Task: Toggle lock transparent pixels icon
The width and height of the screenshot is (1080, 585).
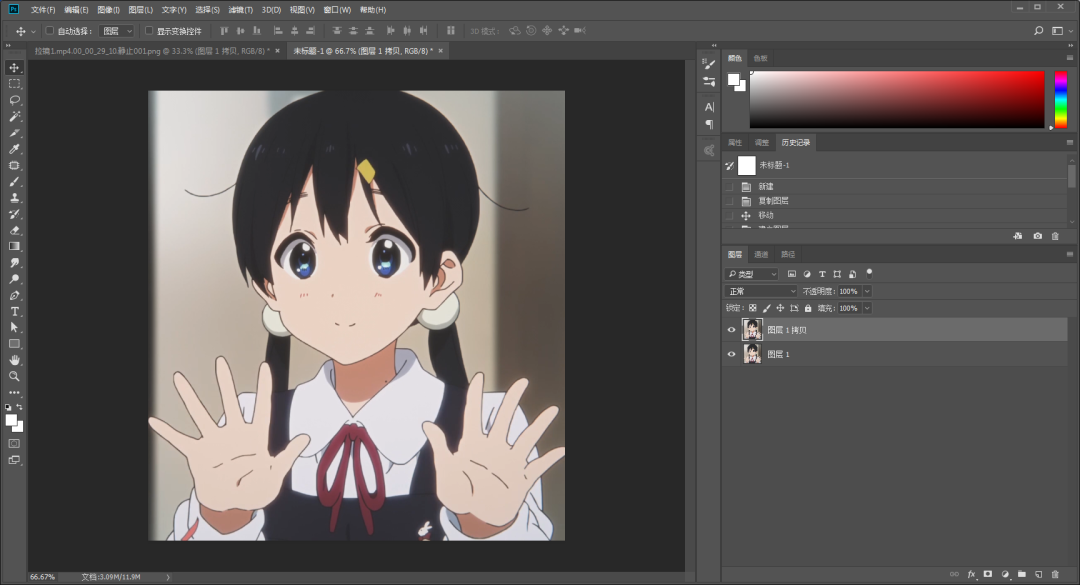Action: coord(753,308)
